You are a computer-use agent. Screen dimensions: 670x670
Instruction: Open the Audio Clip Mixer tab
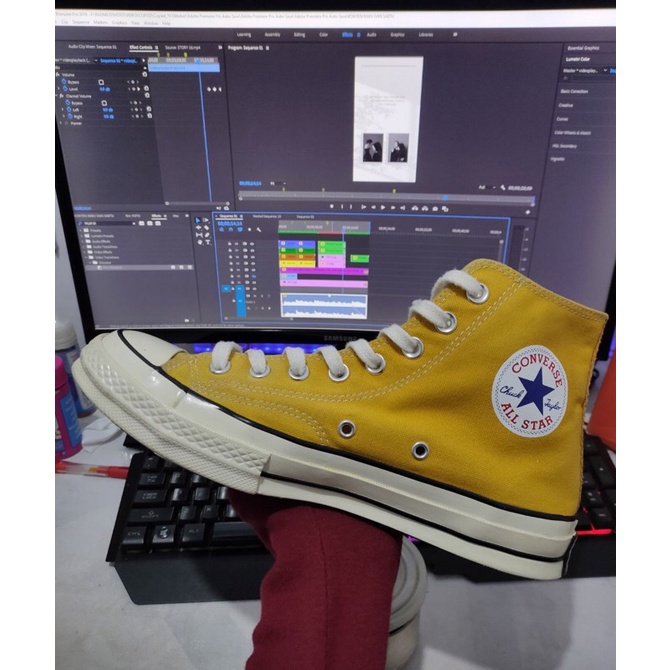point(92,47)
